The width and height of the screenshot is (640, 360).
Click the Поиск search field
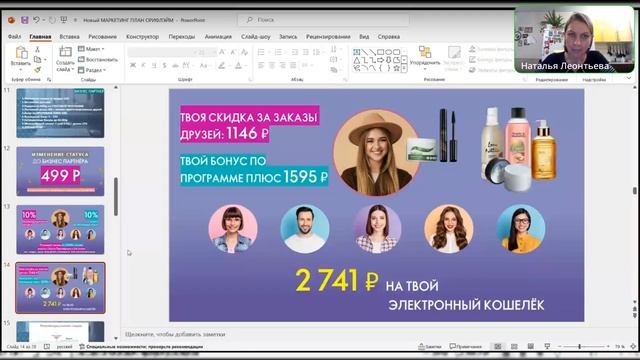tap(323, 20)
